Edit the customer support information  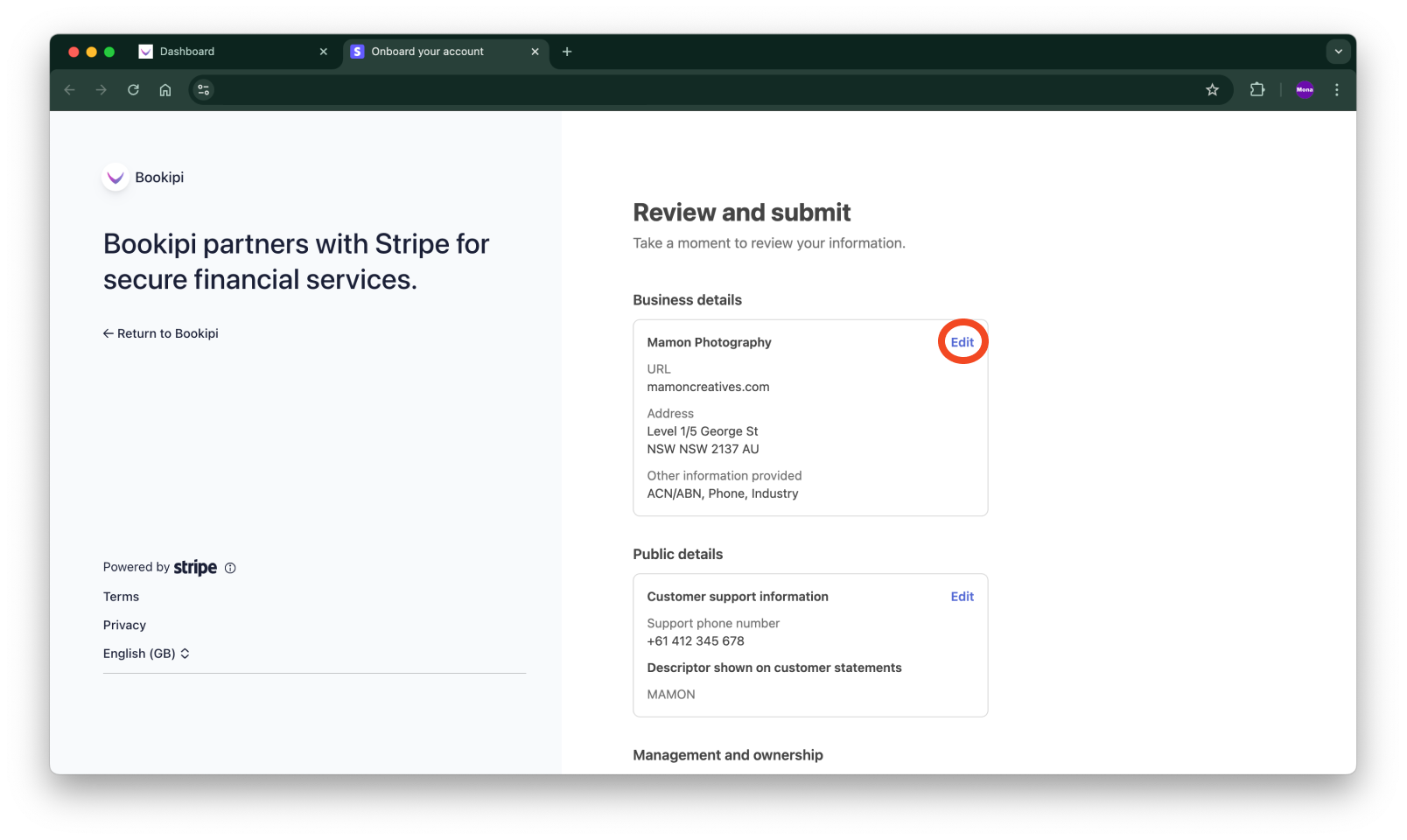coord(962,596)
